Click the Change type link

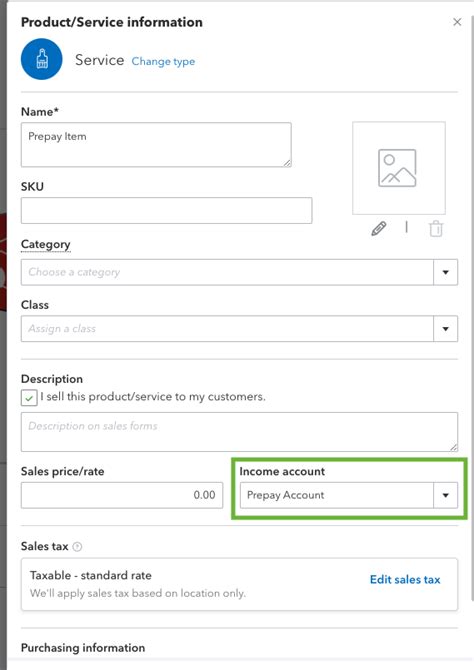(x=163, y=61)
